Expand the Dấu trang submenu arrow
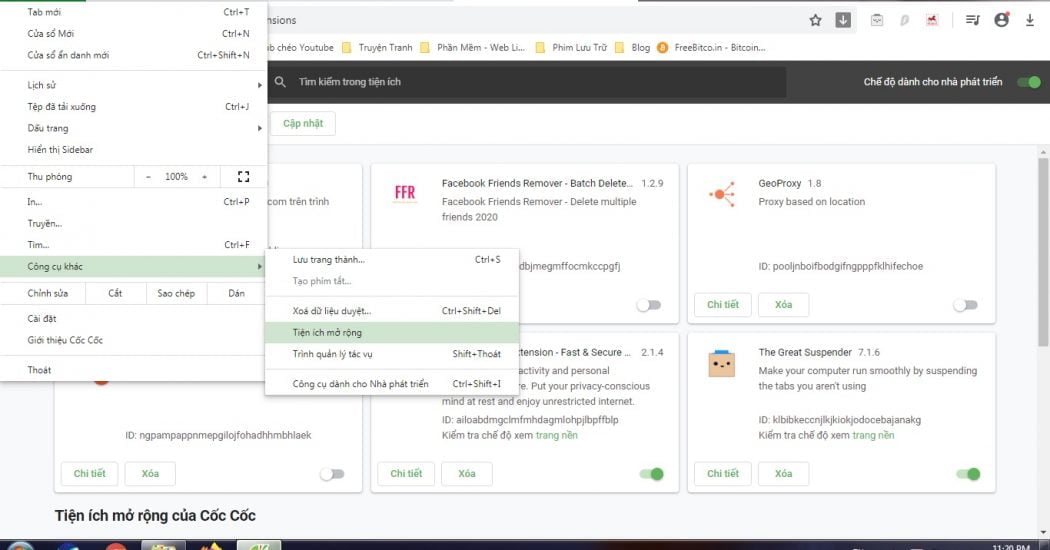Screen dimensions: 1050x550 point(259,128)
